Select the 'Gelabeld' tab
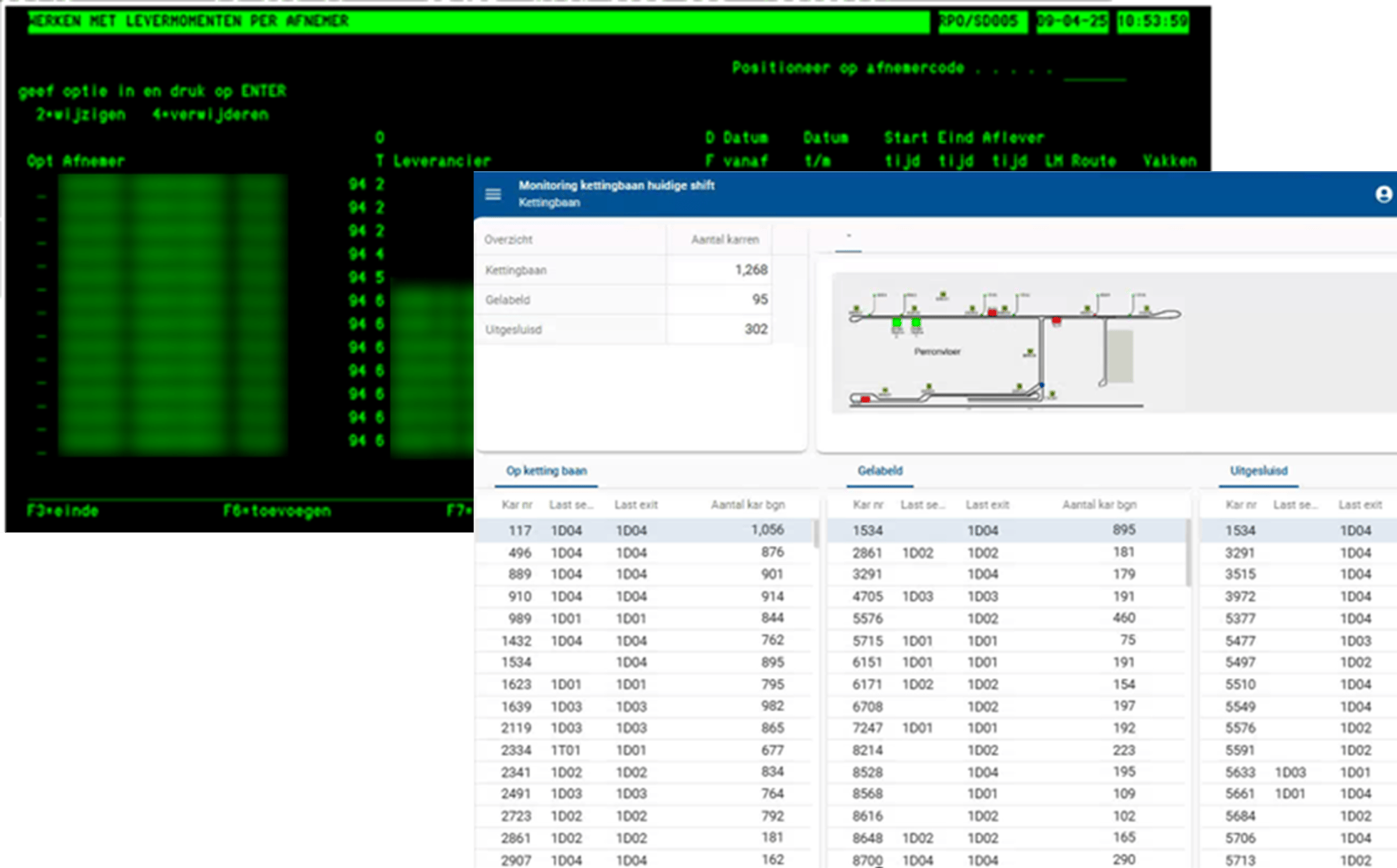1397x868 pixels. (x=880, y=471)
